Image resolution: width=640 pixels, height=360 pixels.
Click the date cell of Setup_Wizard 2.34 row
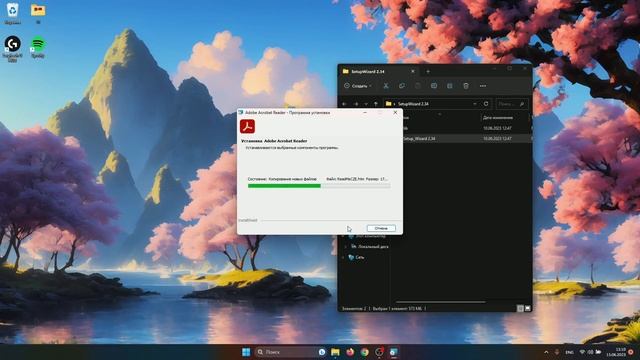tap(497, 138)
